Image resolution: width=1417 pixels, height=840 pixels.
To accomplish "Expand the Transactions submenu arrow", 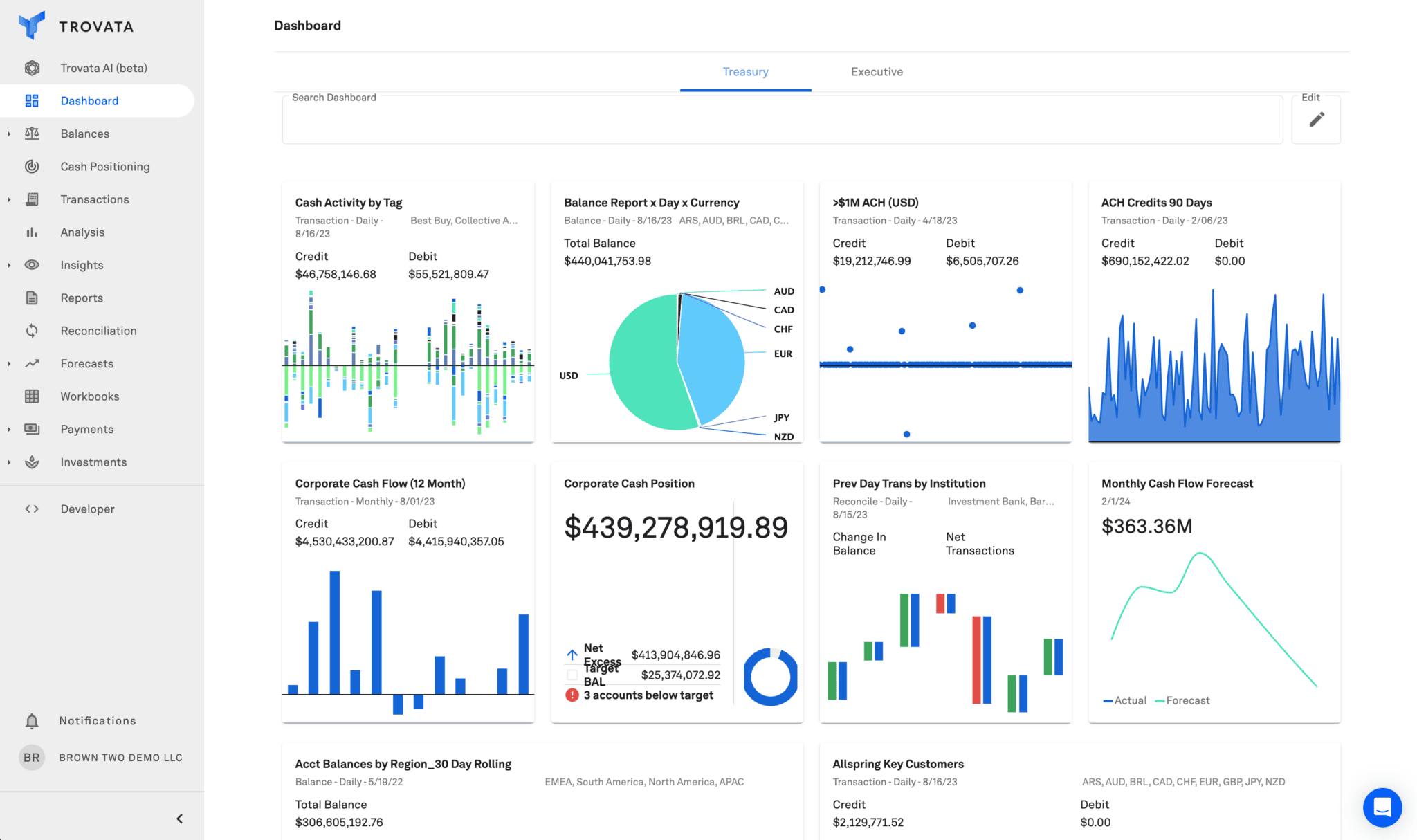I will 9,200.
